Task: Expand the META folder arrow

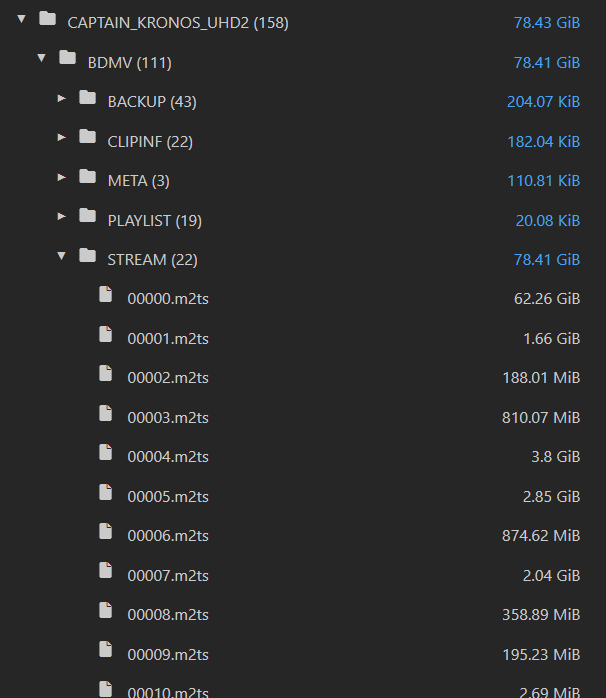Action: [x=62, y=177]
